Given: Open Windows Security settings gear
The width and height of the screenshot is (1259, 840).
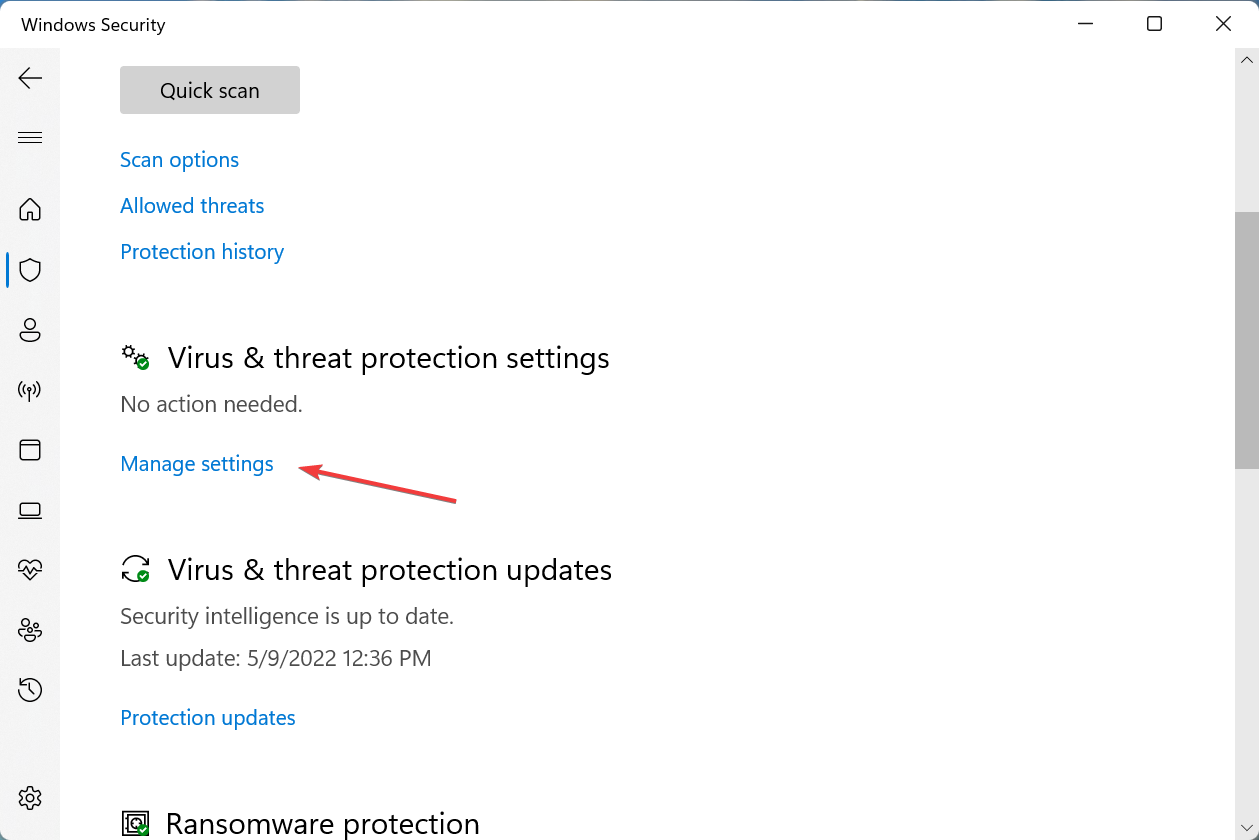Looking at the screenshot, I should click(30, 797).
